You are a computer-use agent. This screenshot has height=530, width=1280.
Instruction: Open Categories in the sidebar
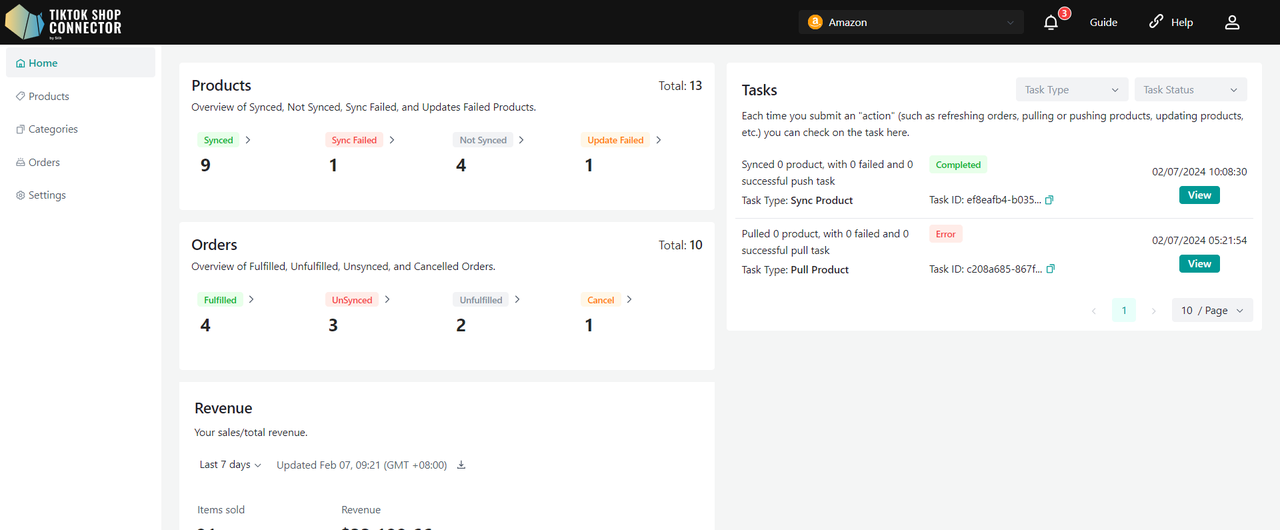(x=53, y=129)
